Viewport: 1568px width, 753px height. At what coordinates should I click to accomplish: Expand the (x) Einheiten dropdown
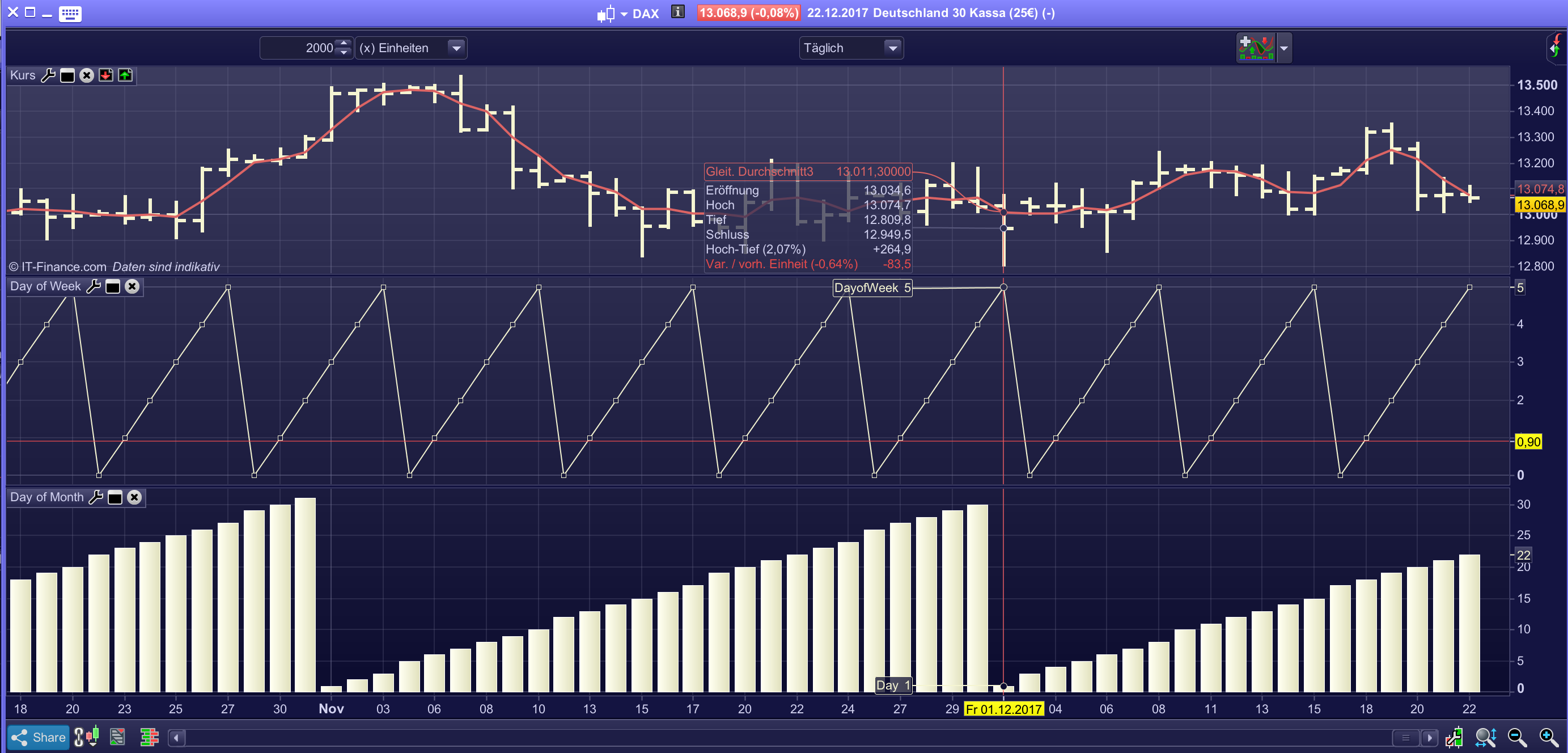coord(456,48)
